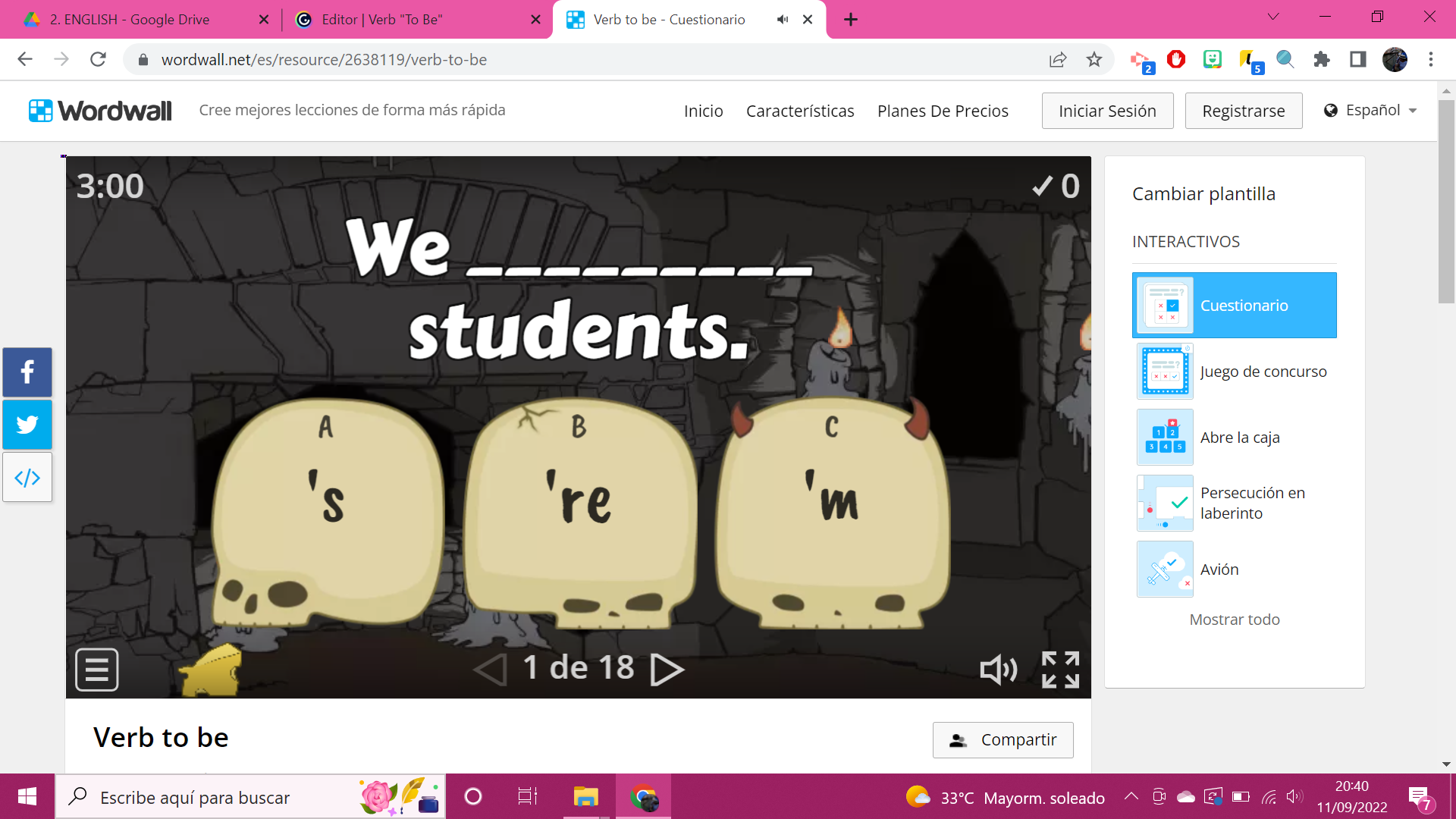Expand Mostrar todo templates list
This screenshot has width=1456, height=819.
(x=1234, y=620)
